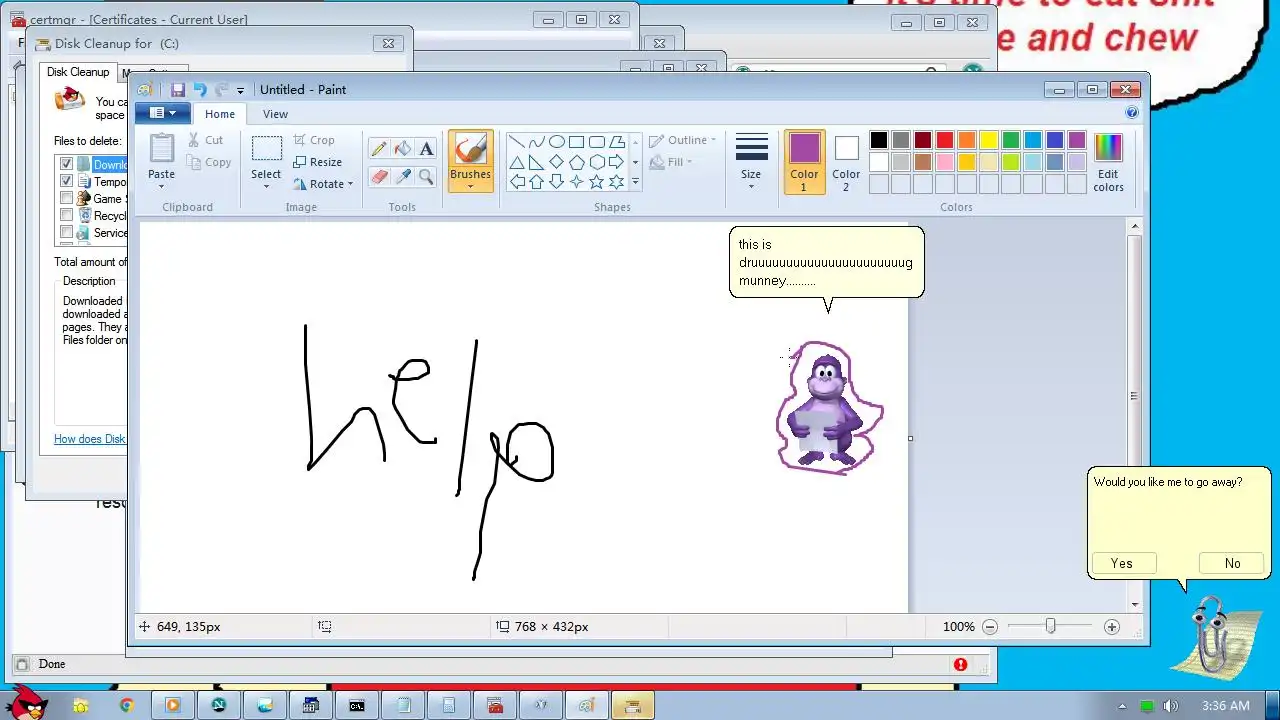Open Customize Quick Access Toolbar dropdown
The width and height of the screenshot is (1280, 720).
click(x=240, y=91)
